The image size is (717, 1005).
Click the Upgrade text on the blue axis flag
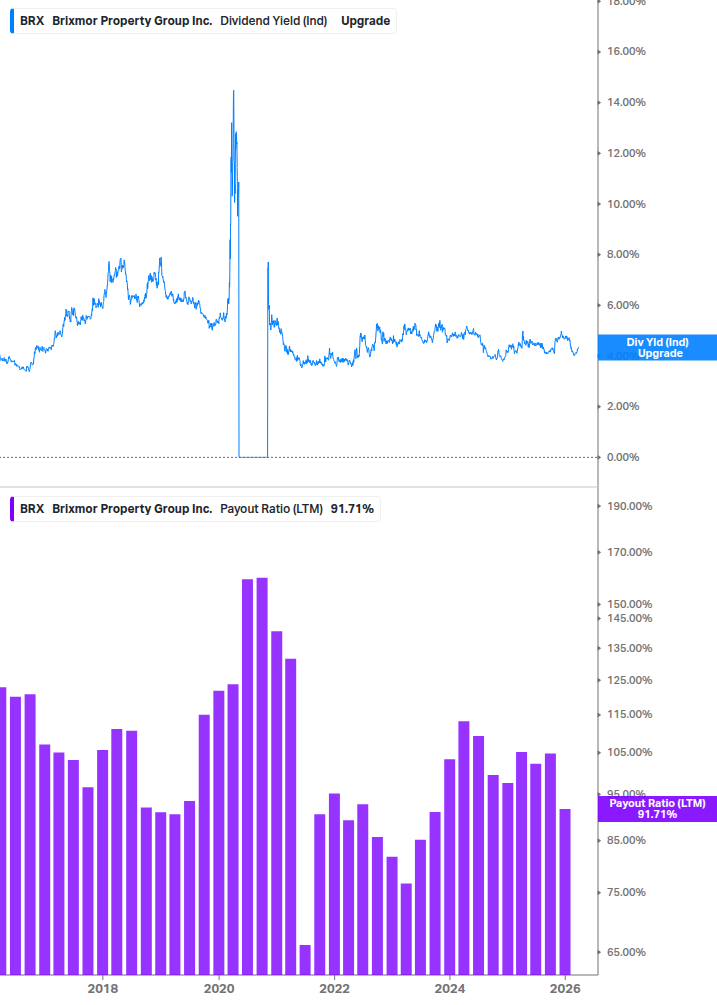[656, 354]
